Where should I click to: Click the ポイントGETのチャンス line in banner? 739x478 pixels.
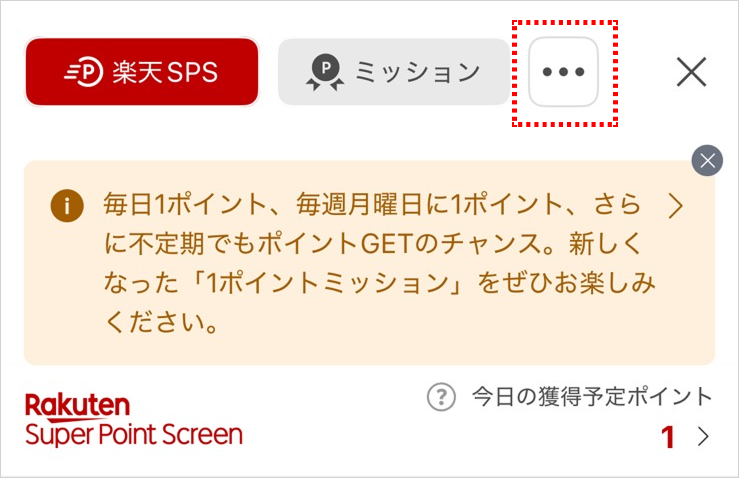pos(371,244)
